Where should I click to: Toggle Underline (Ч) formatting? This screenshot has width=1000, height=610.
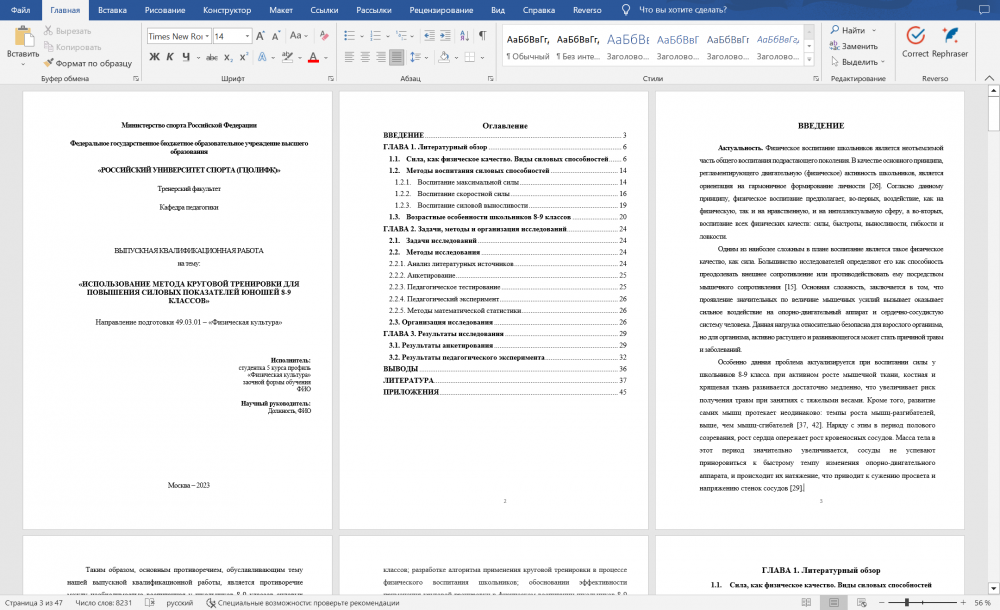(186, 57)
